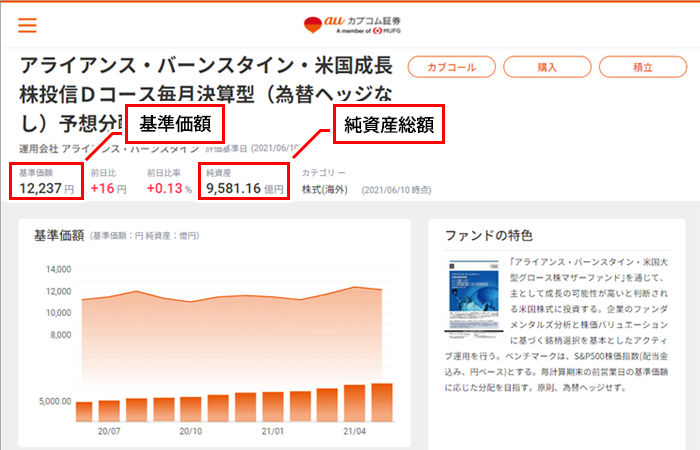The width and height of the screenshot is (700, 450).
Task: Click the (2021/06/10 時点) date text
Action: (396, 190)
